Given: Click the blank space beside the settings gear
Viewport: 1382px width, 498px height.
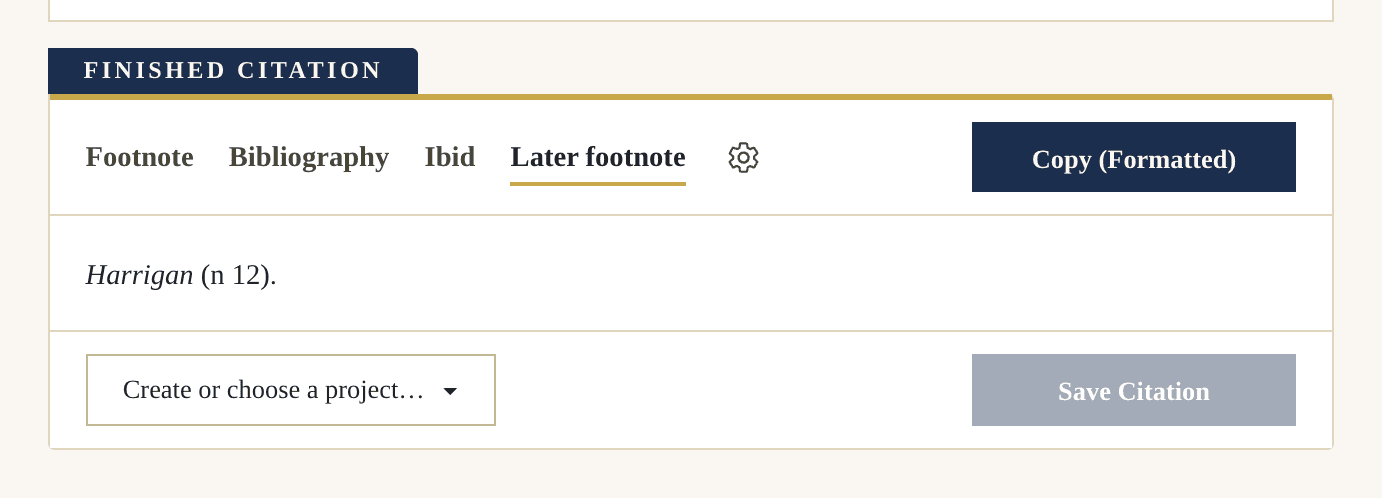Looking at the screenshot, I should click(865, 157).
